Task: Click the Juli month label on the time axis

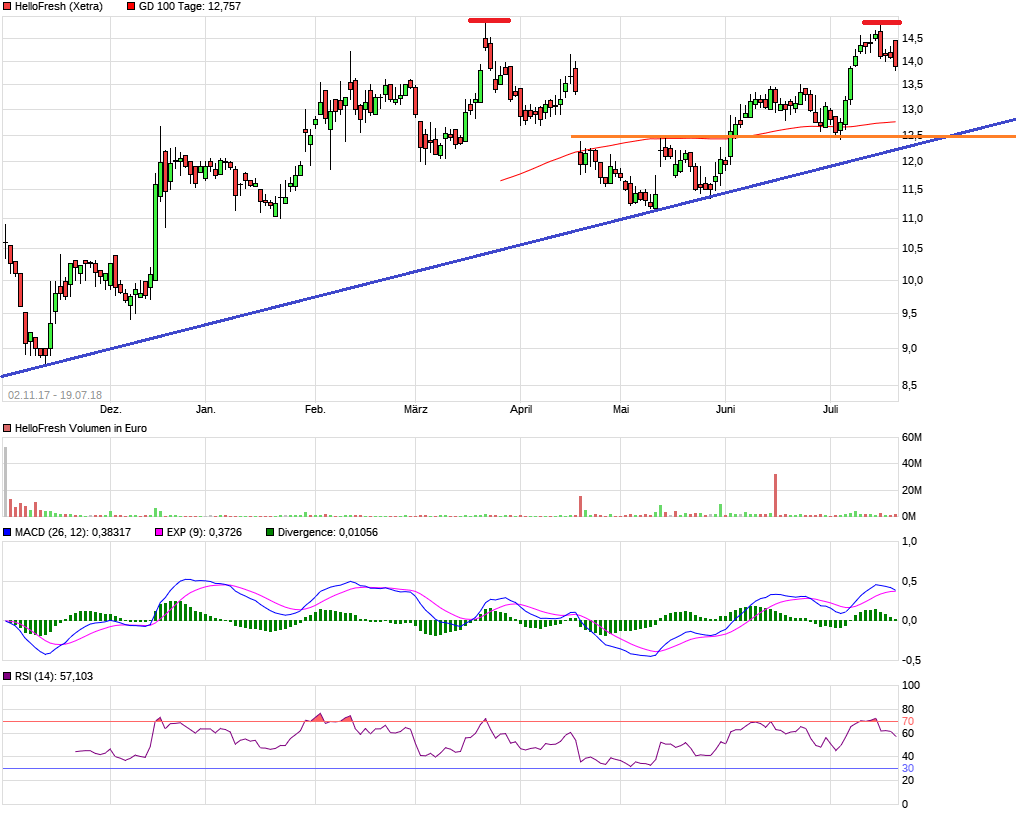Action: click(x=829, y=409)
